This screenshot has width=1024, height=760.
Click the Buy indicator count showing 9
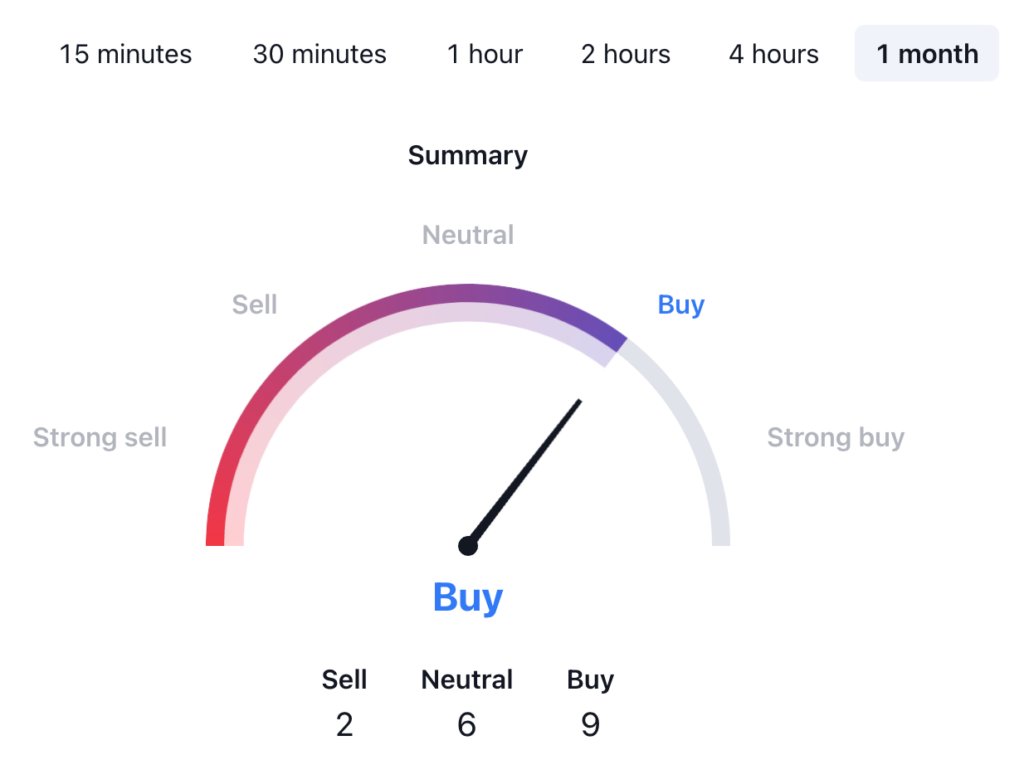[x=590, y=724]
